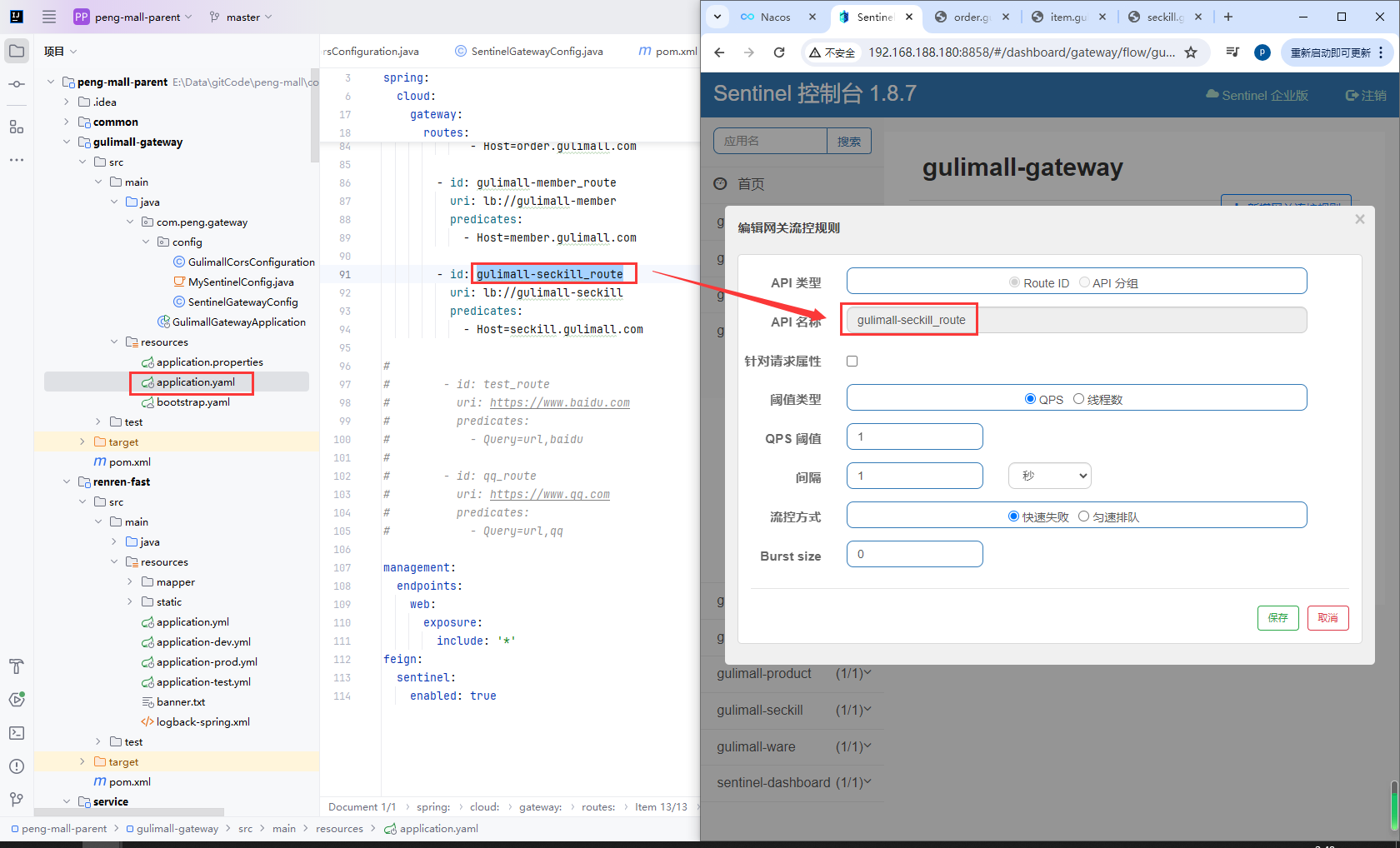Open the Build hammer tool window

[x=17, y=666]
